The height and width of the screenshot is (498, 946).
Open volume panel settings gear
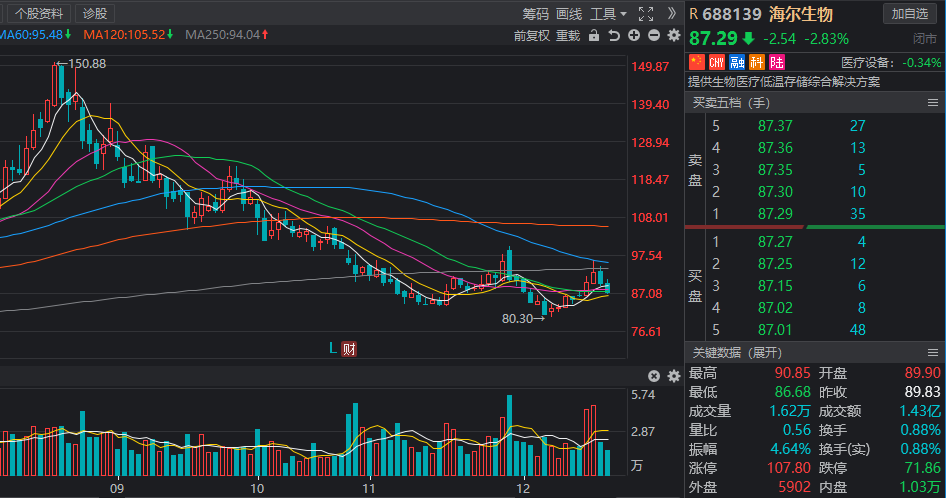pos(674,376)
